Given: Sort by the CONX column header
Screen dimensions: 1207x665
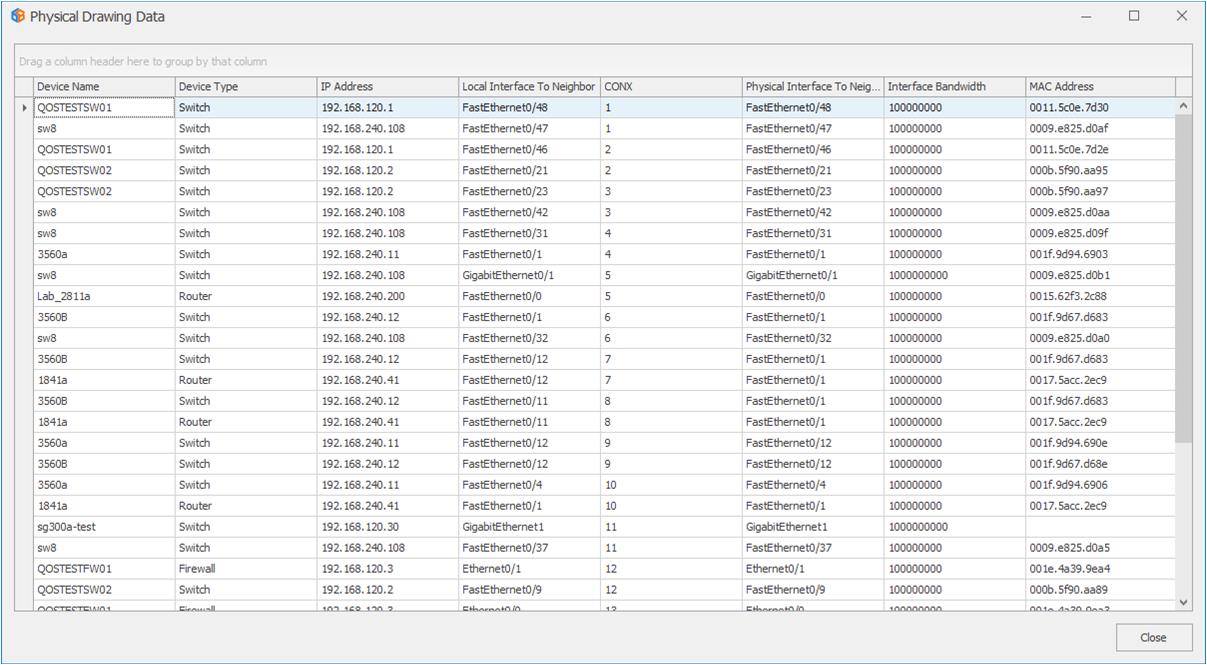Looking at the screenshot, I should pos(672,86).
